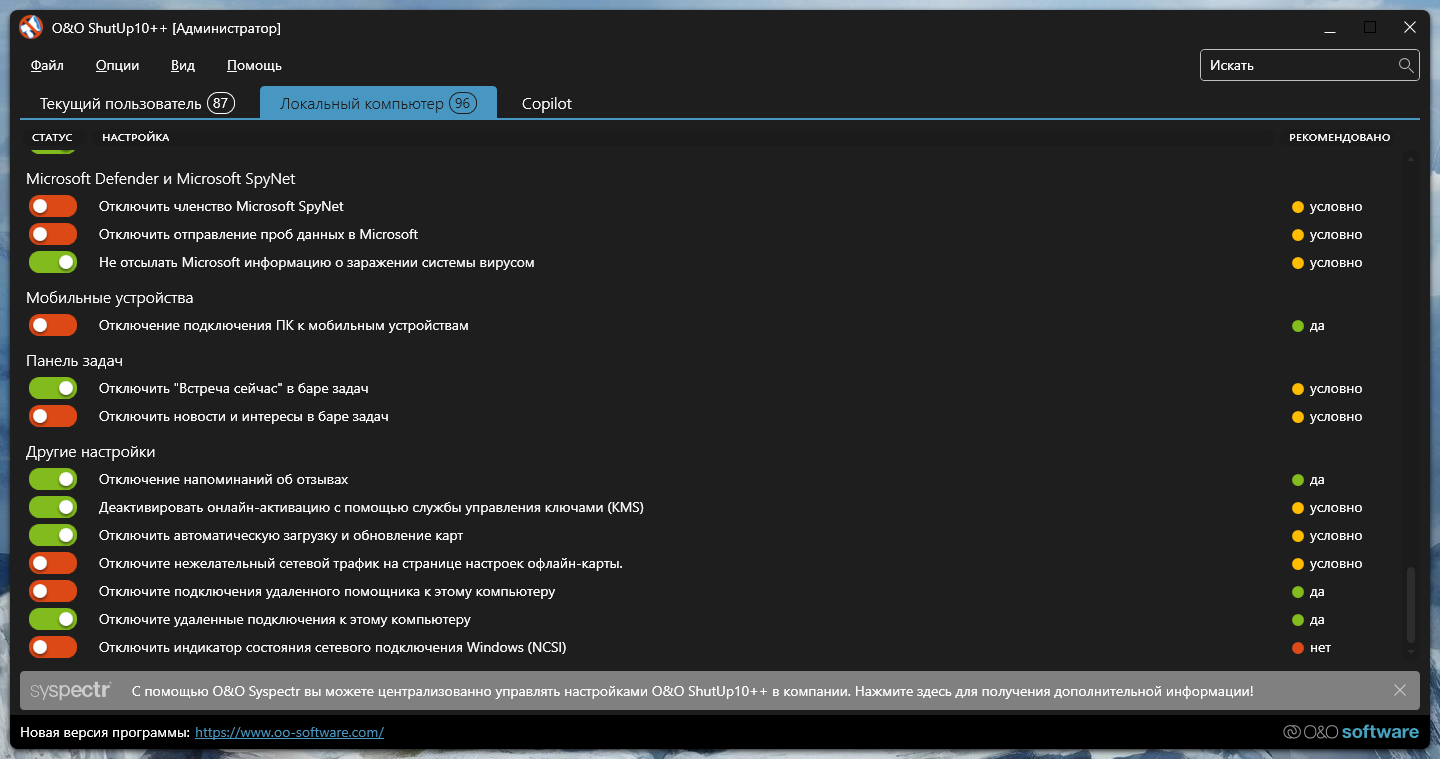Turn on news and interests disabling toggle
Screen dimensions: 1440x759
53,417
